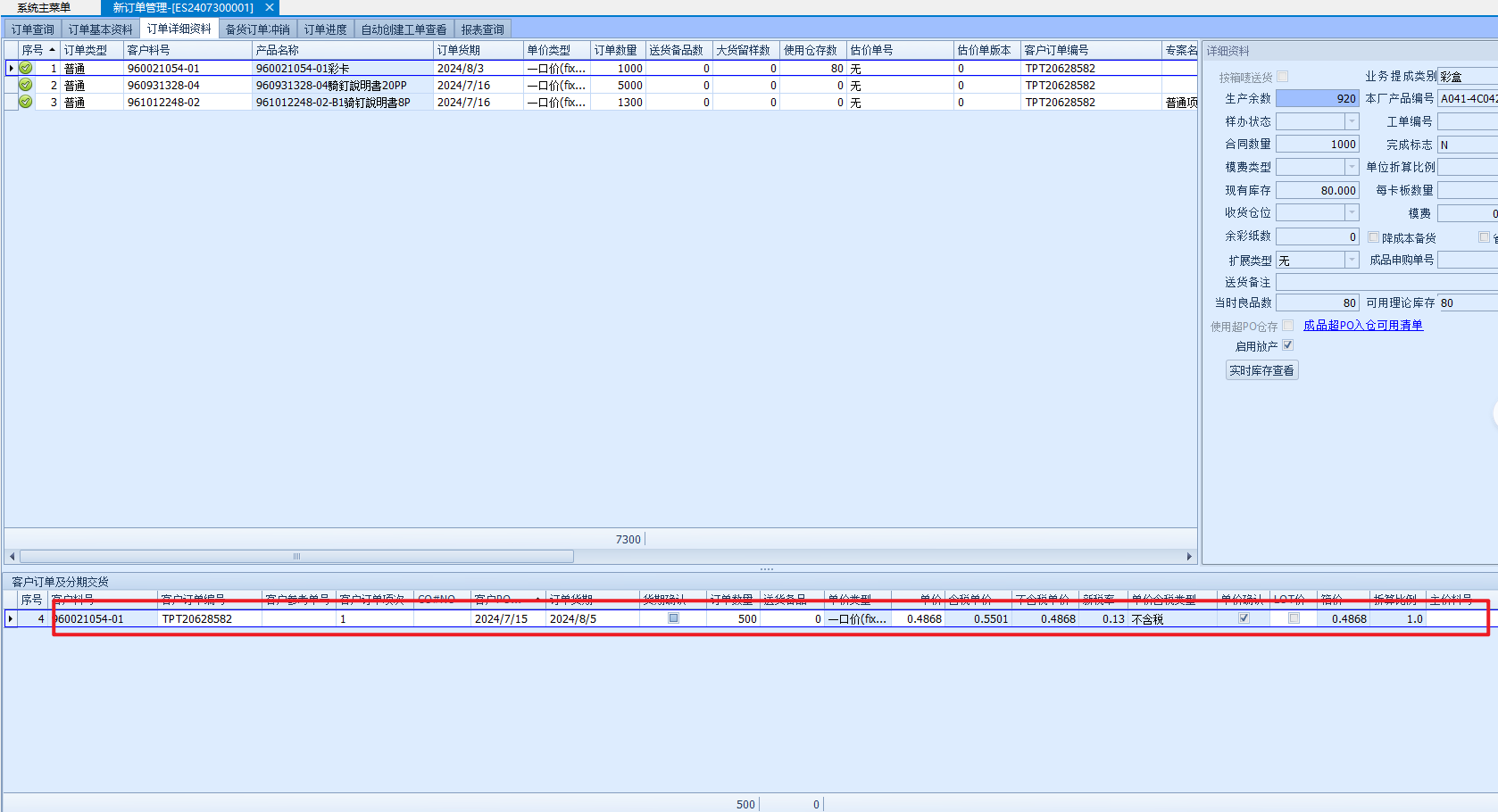Select product name cell 960021054-01彩卡

pos(343,68)
